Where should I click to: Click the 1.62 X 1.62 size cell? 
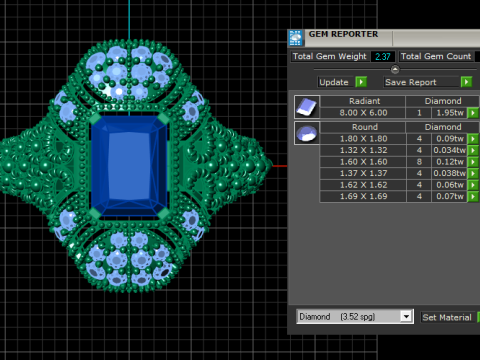pyautogui.click(x=363, y=185)
